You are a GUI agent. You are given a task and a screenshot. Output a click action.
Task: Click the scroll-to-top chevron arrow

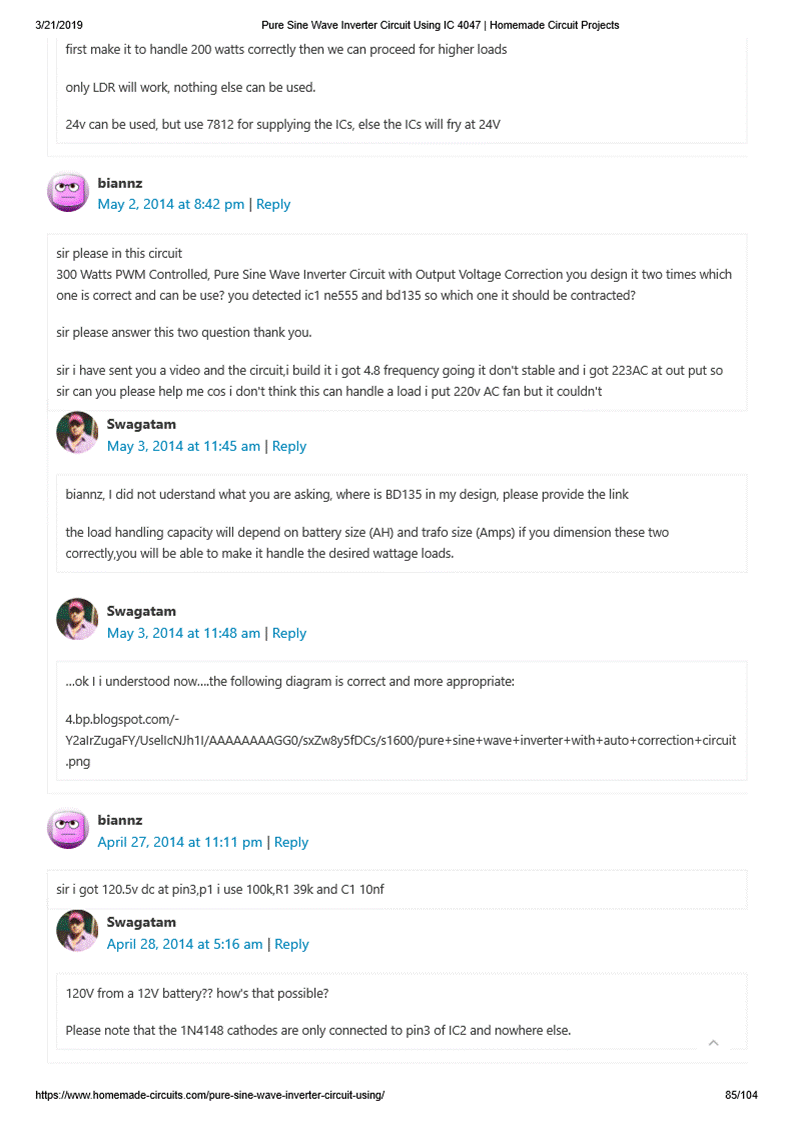point(713,1043)
